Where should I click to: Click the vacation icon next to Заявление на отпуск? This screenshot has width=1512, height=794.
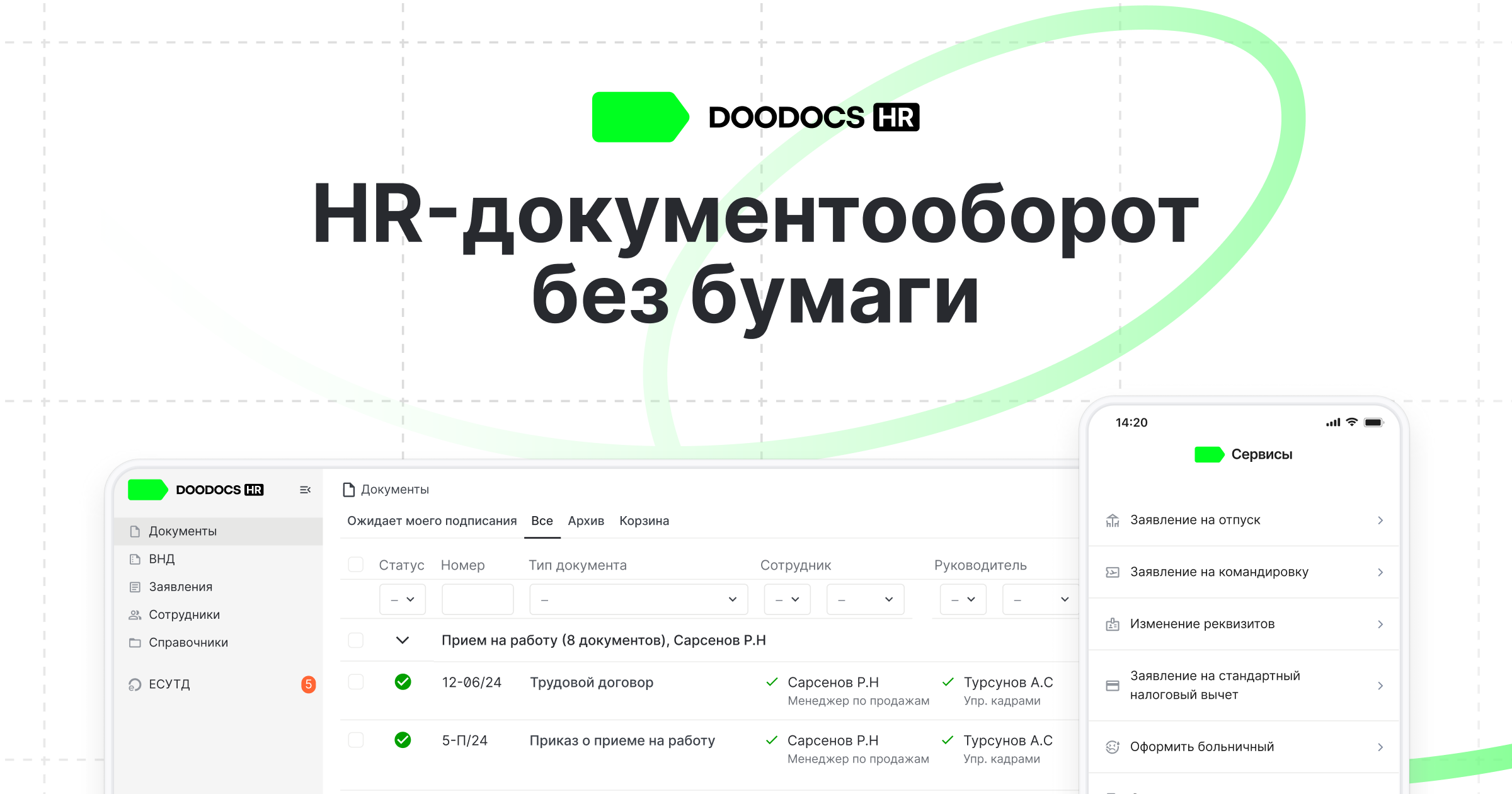coord(1113,519)
